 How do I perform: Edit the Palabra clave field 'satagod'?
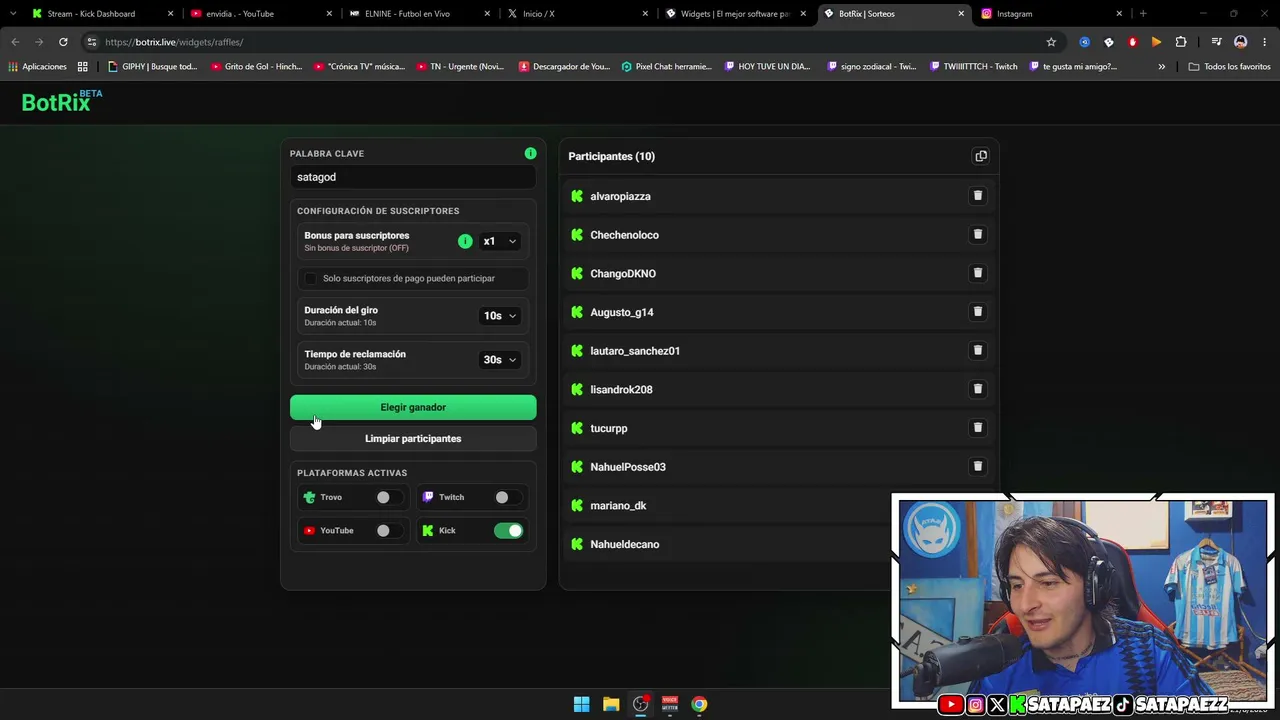(413, 177)
